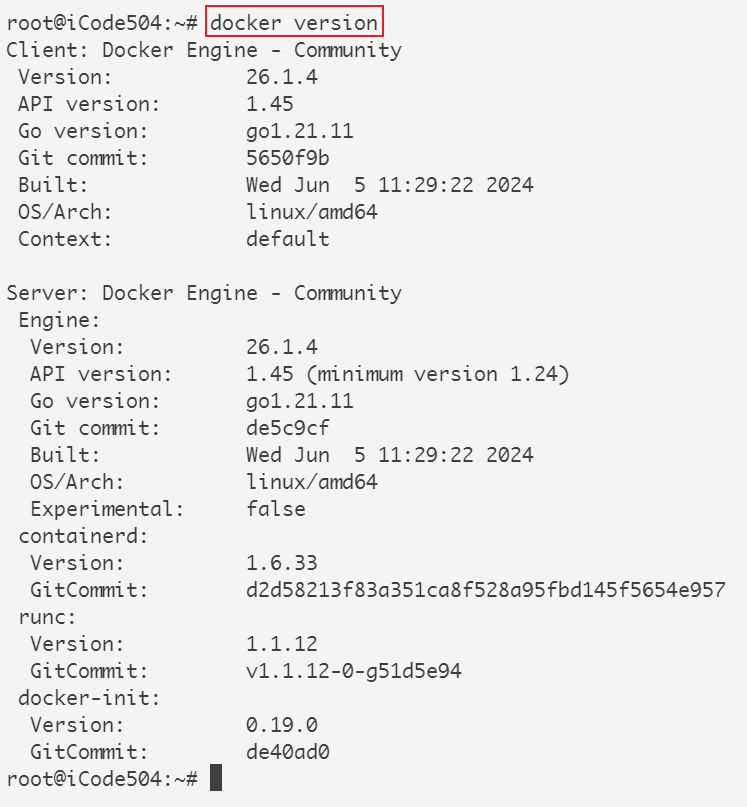
Task: Click the highlighted docker version command
Action: point(294,22)
